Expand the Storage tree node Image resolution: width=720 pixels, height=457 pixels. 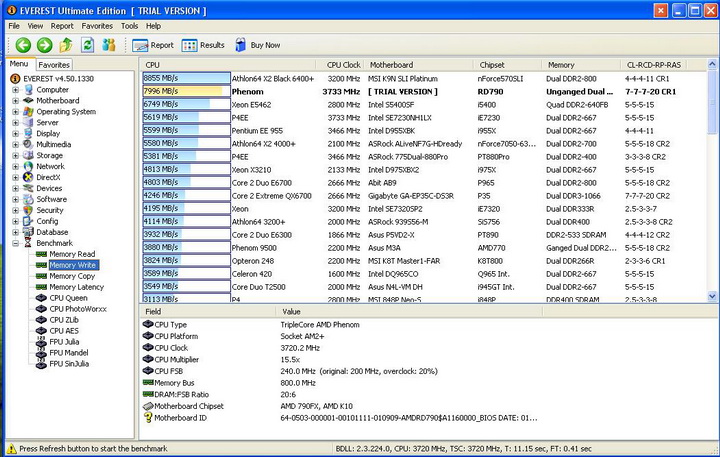pyautogui.click(x=16, y=155)
